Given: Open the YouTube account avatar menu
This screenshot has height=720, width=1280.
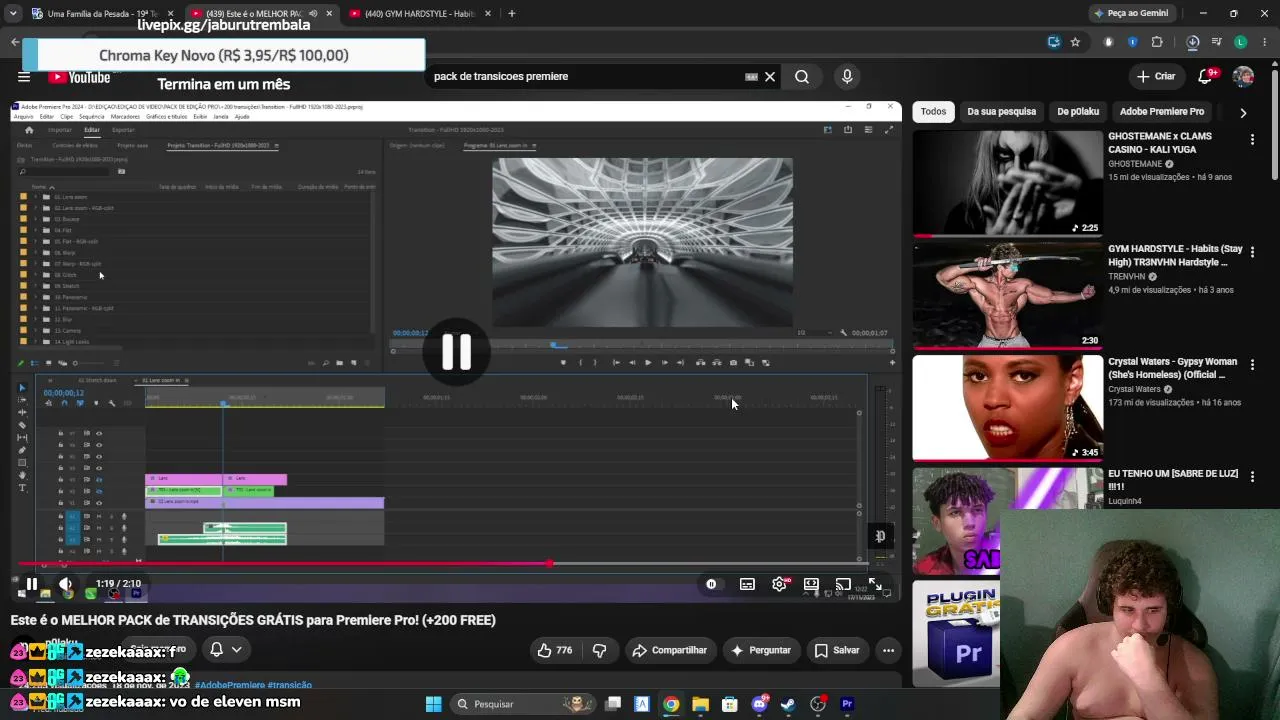Looking at the screenshot, I should [1243, 77].
